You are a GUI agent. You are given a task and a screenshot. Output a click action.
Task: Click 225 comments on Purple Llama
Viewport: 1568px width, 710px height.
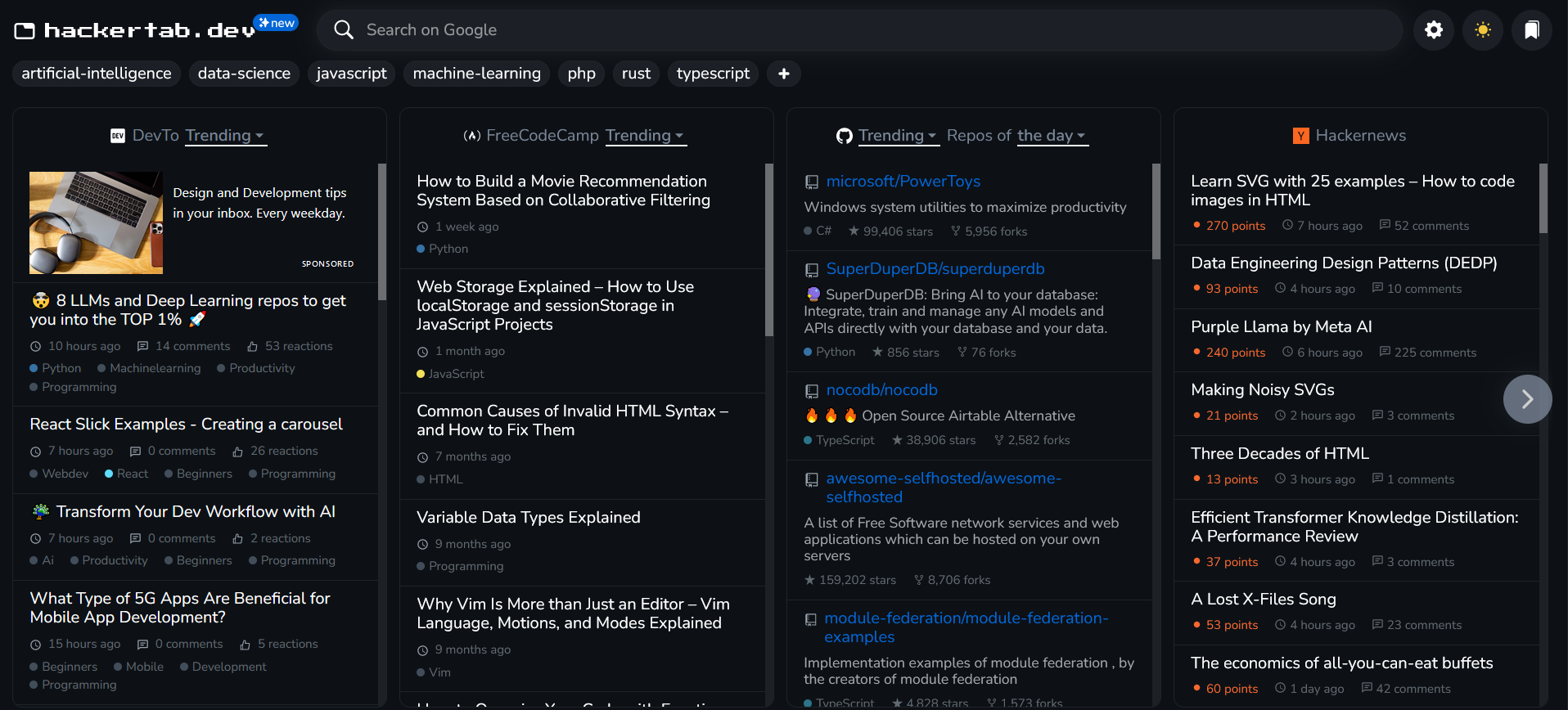[1428, 353]
